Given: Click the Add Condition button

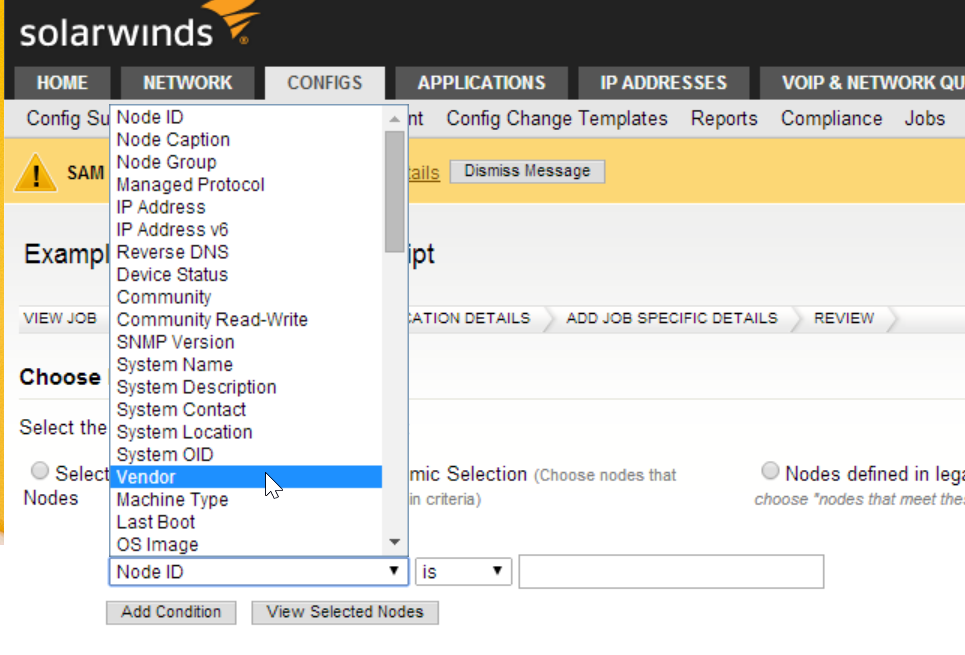Looking at the screenshot, I should coord(171,613).
